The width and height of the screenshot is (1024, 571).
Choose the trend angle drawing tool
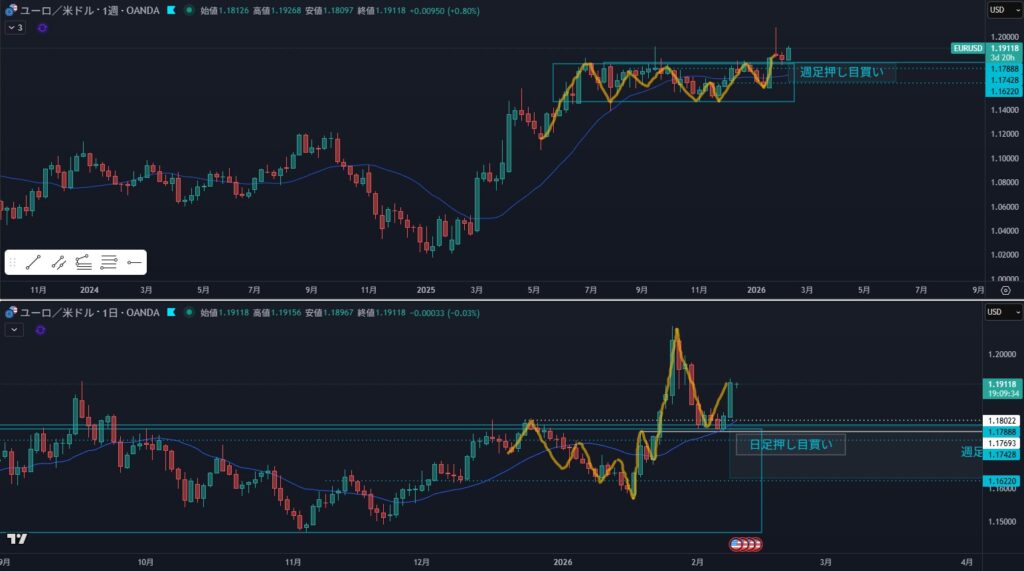pyautogui.click(x=84, y=263)
